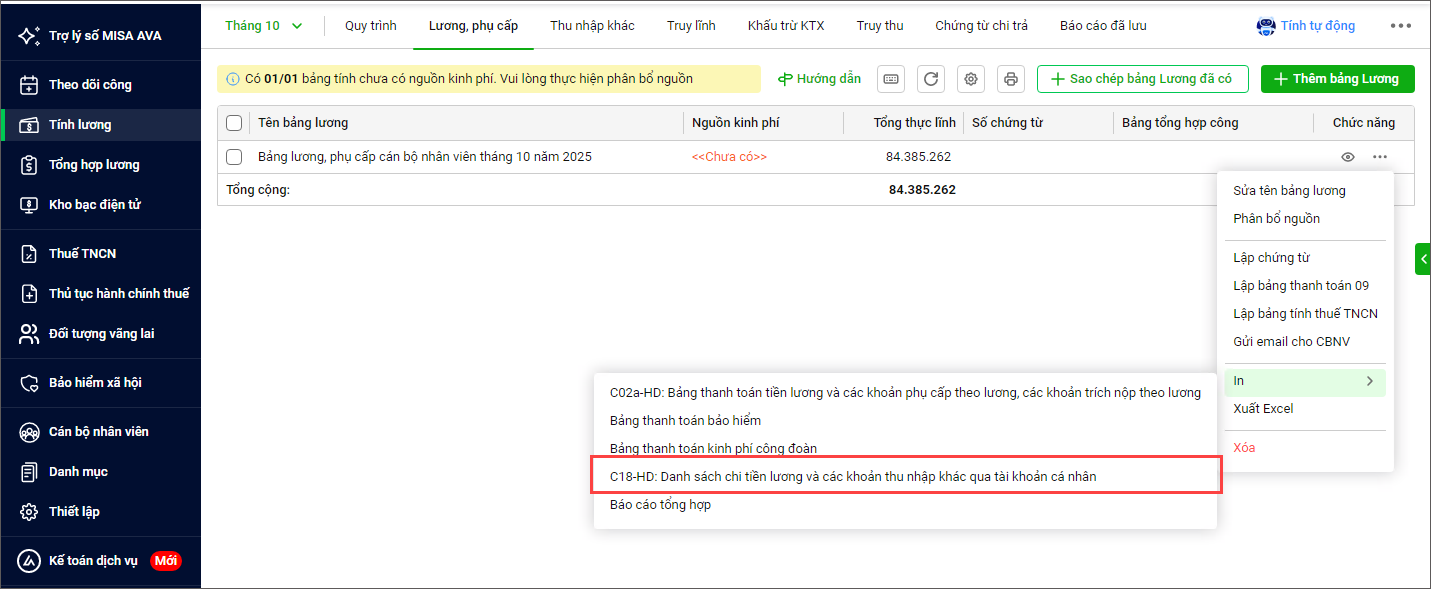Image resolution: width=1431 pixels, height=589 pixels.
Task: Open Theo dõi công in sidebar
Action: pyautogui.click(x=90, y=85)
